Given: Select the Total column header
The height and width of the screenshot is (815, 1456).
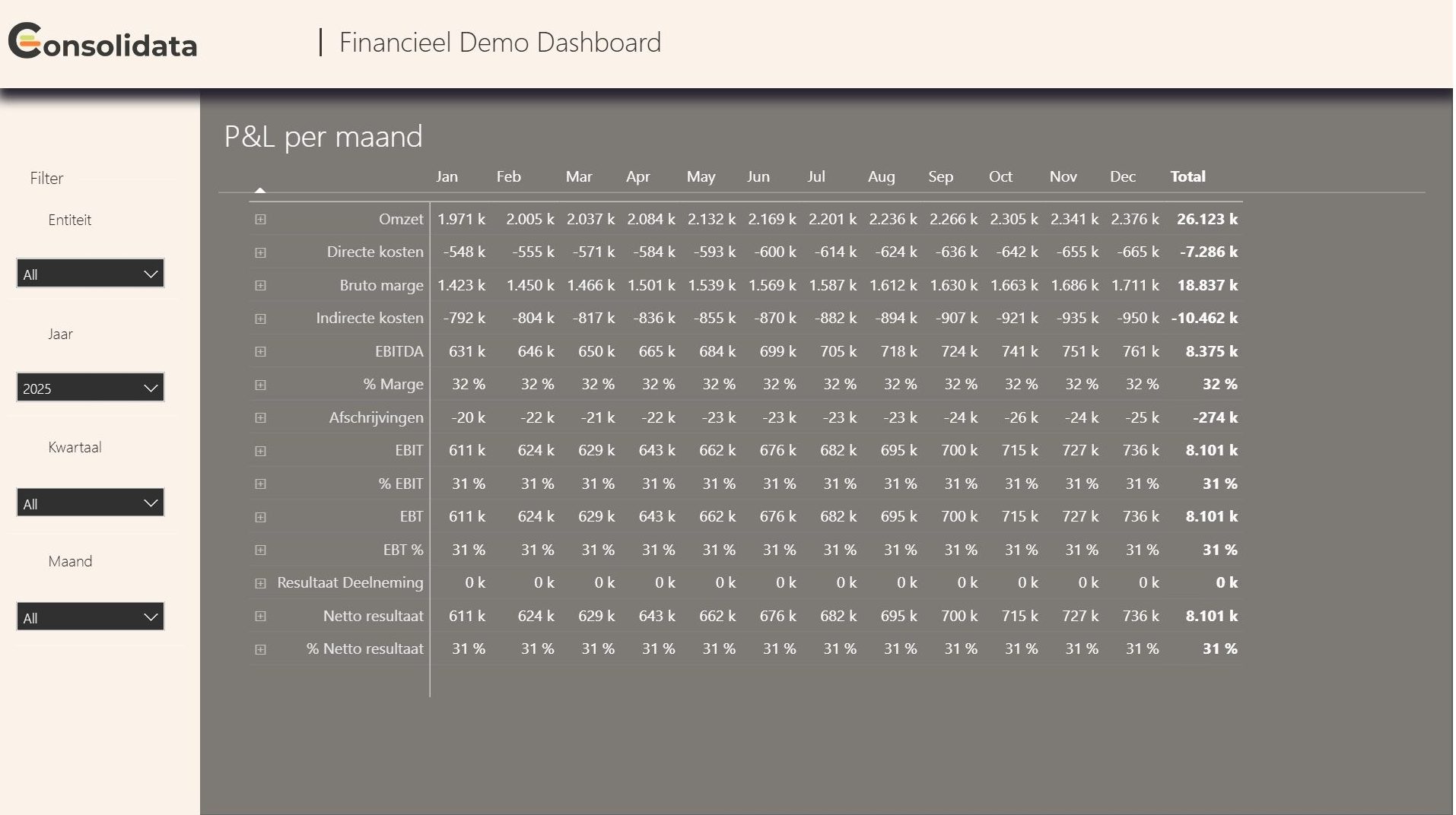Looking at the screenshot, I should point(1187,176).
